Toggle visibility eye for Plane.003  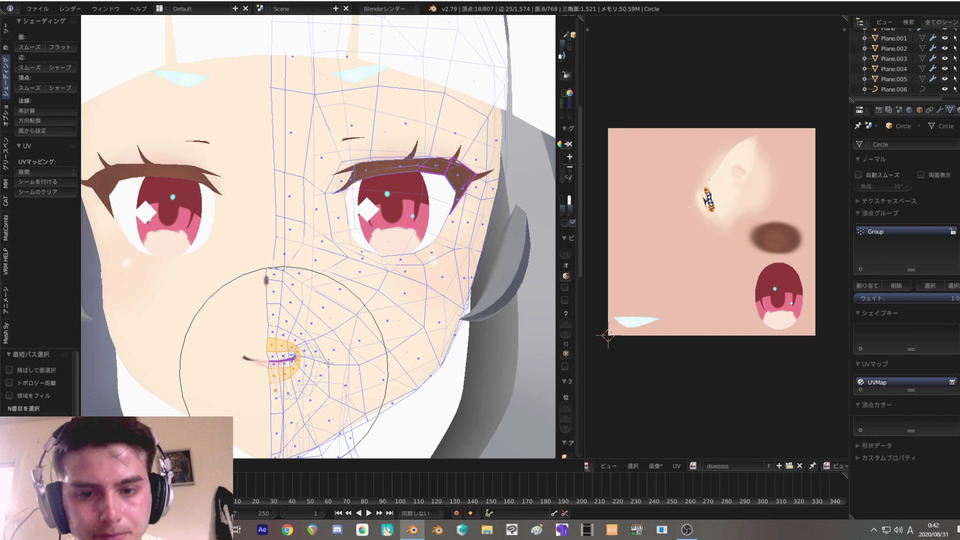pos(944,58)
